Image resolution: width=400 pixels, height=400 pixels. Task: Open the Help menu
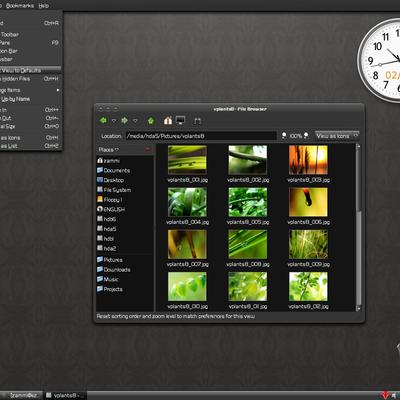click(43, 6)
